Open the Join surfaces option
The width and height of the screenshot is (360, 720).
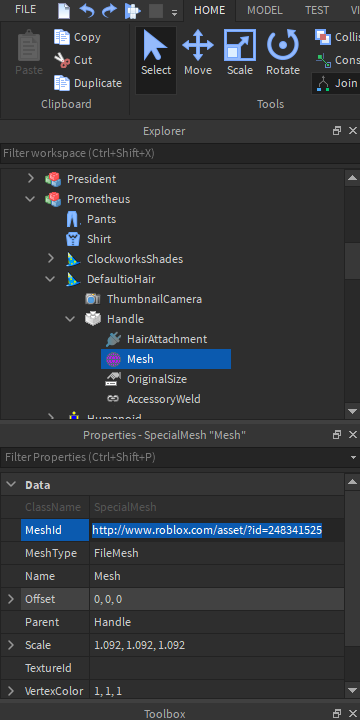tap(336, 83)
